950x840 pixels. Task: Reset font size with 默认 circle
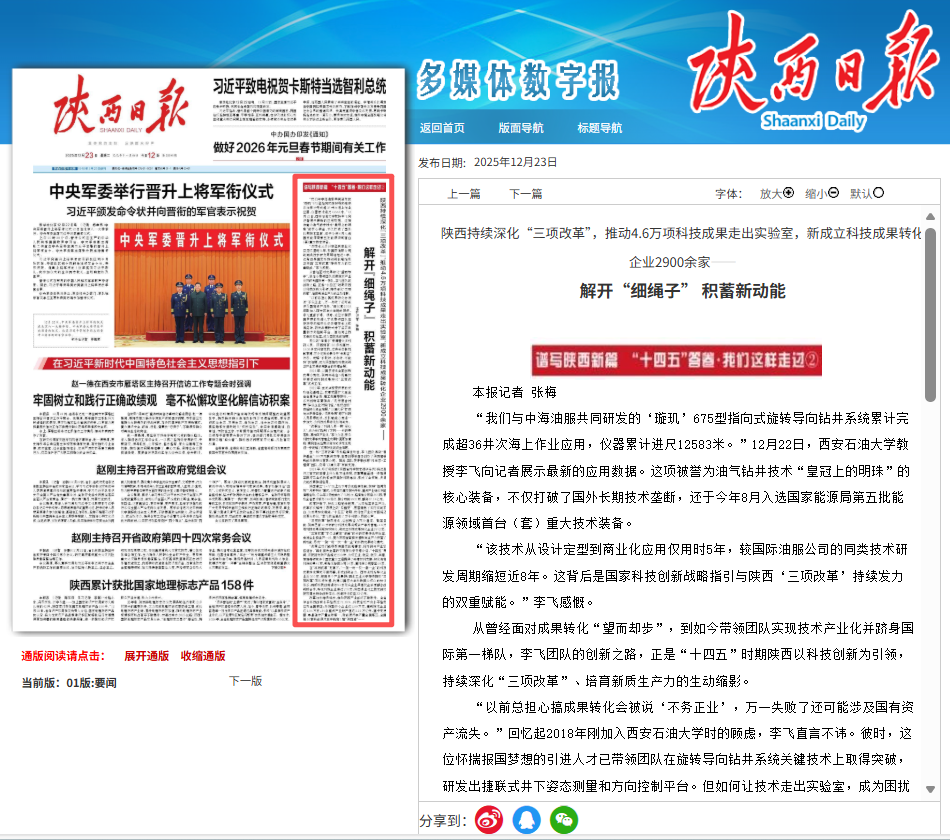coord(879,193)
